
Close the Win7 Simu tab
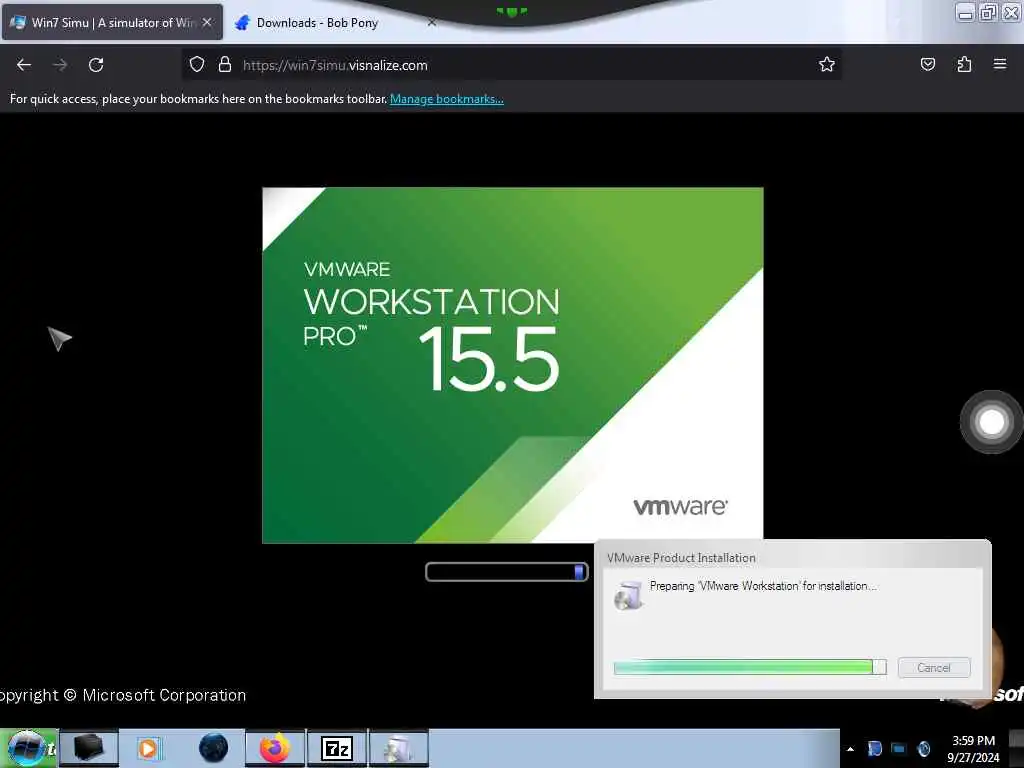tap(207, 22)
